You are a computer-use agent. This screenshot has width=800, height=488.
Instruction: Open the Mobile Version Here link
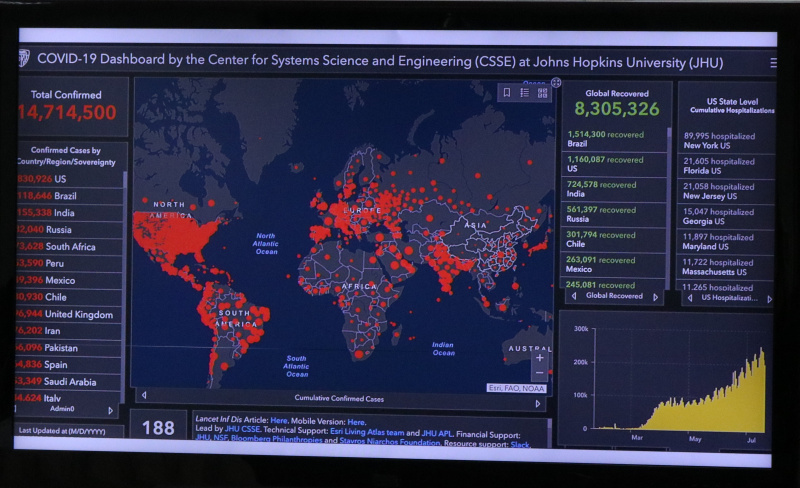pos(356,422)
